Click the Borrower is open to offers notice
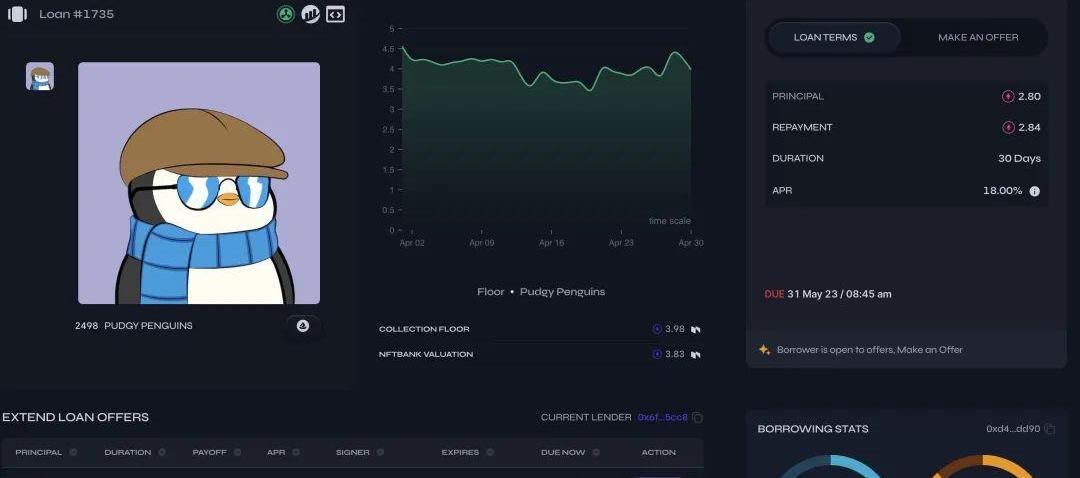Screen dimensions: 1080x478 point(869,350)
